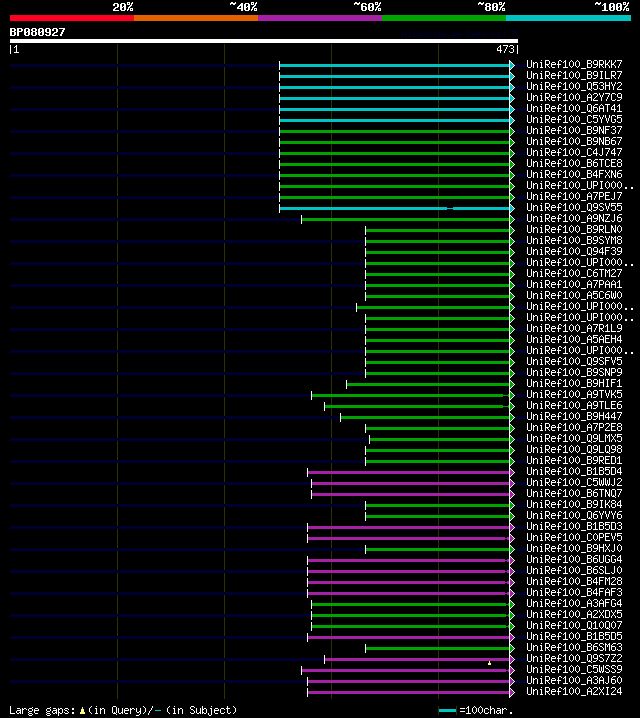Viewport: 640px width, 718px height.
Task: Select the UniRef100_B9HXJ0 label
Action: [574, 548]
